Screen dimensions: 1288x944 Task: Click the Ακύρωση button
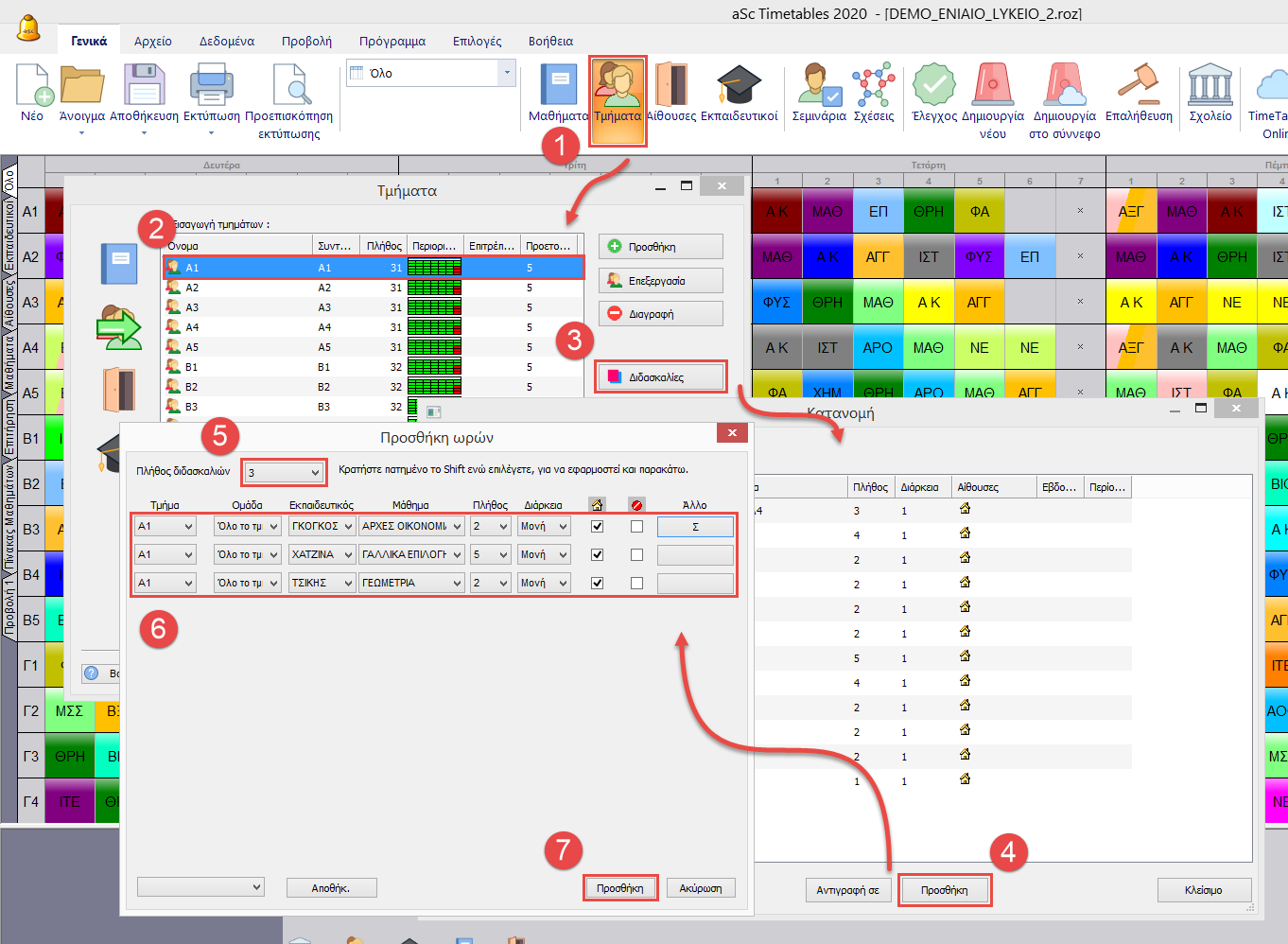tap(700, 888)
